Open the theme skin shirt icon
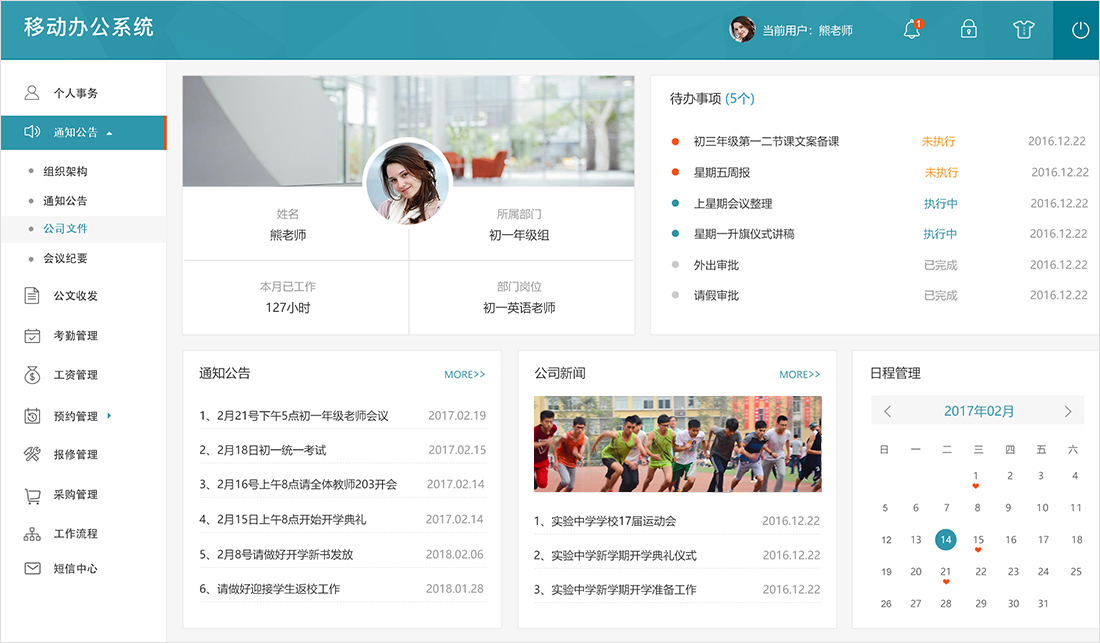Screen dimensions: 1100x643 (x=1023, y=30)
